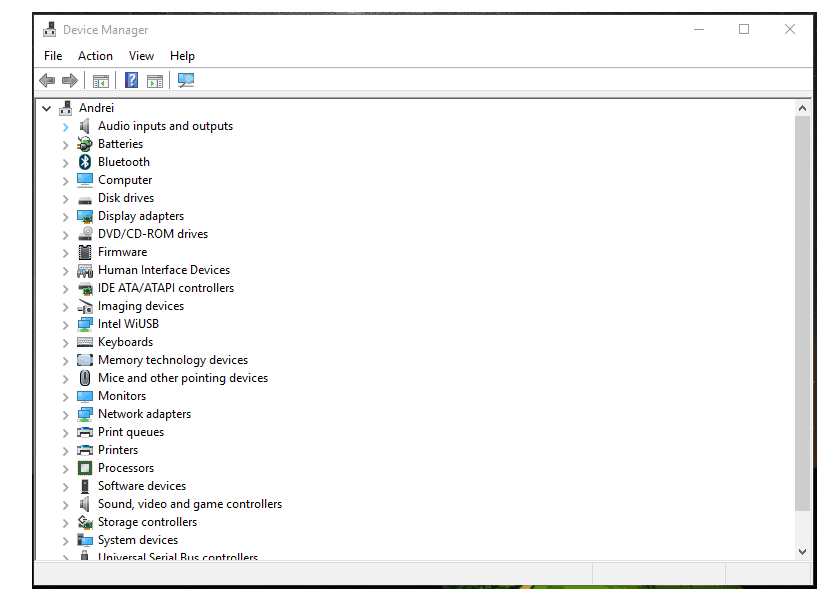The width and height of the screenshot is (837, 607).
Task: Scan for hardware changes icon
Action: click(x=186, y=80)
